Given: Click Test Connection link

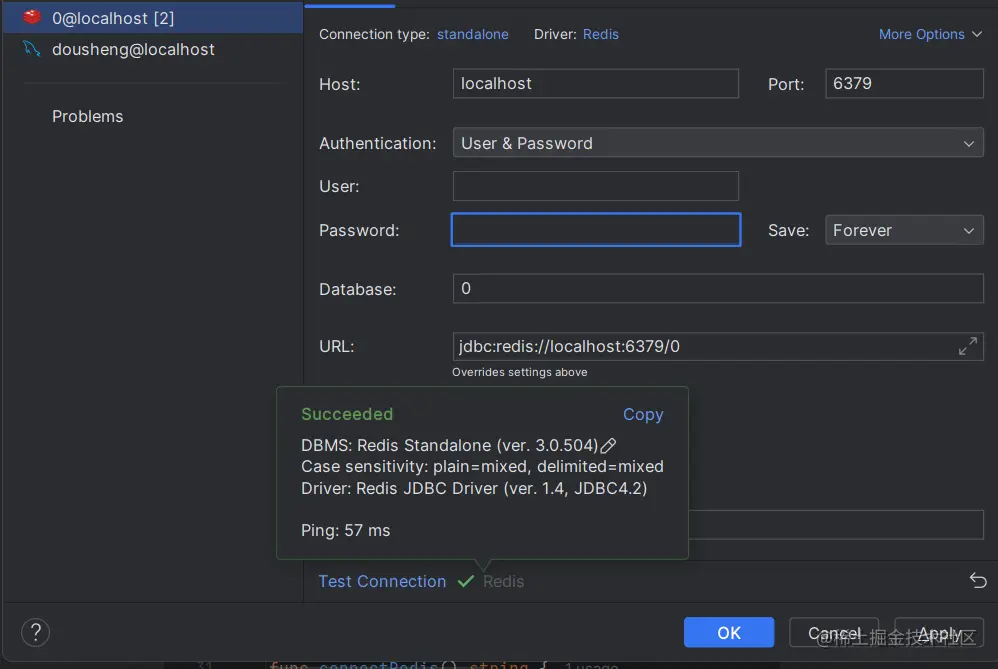Looking at the screenshot, I should click(x=382, y=581).
